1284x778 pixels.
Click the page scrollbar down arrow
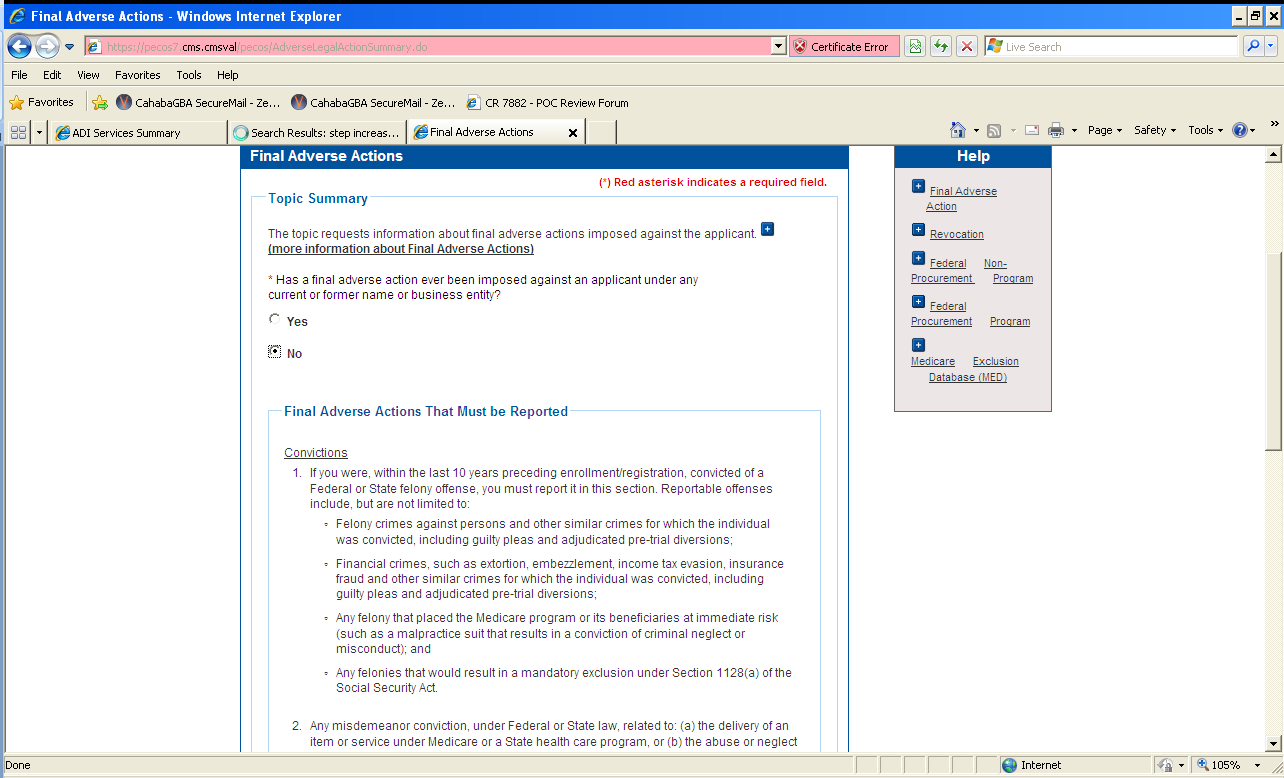coord(1274,743)
